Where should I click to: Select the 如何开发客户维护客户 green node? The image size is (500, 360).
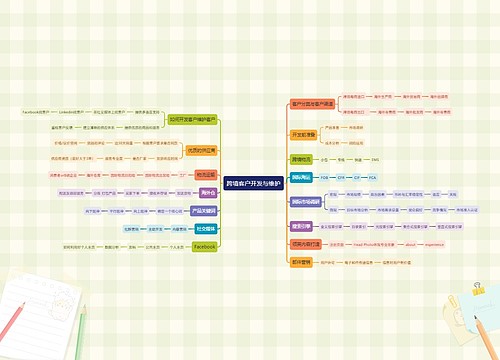click(x=192, y=119)
